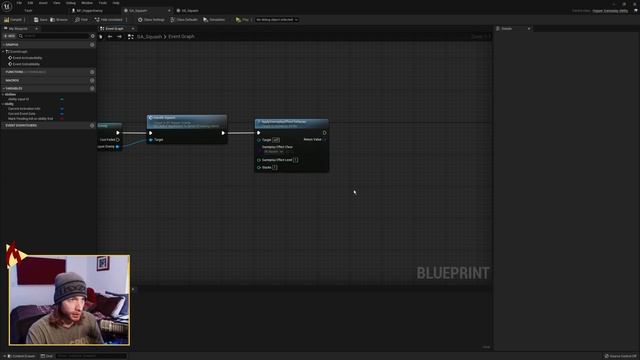Viewport: 640px width, 360px height.
Task: Open Gameplay Effect Class dropdown on node
Action: (274, 152)
